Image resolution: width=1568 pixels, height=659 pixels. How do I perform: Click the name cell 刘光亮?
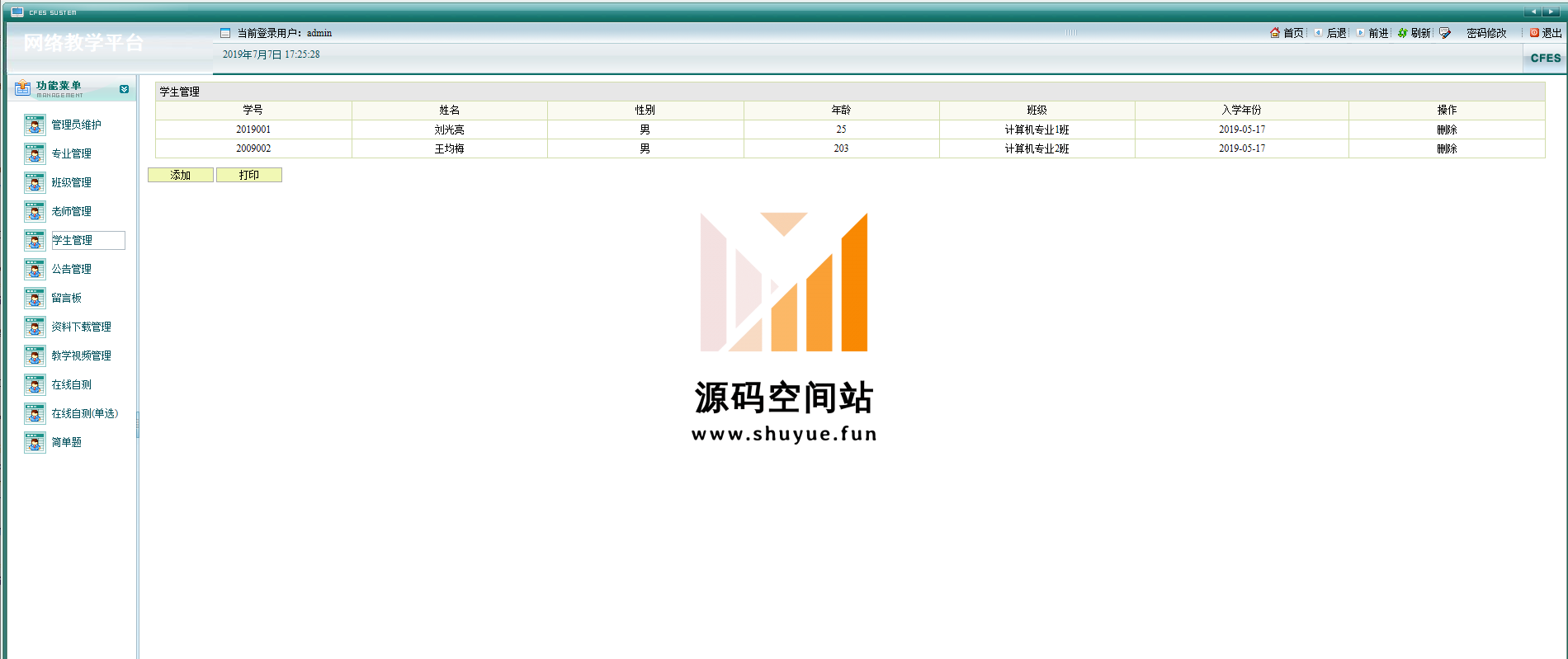[450, 129]
